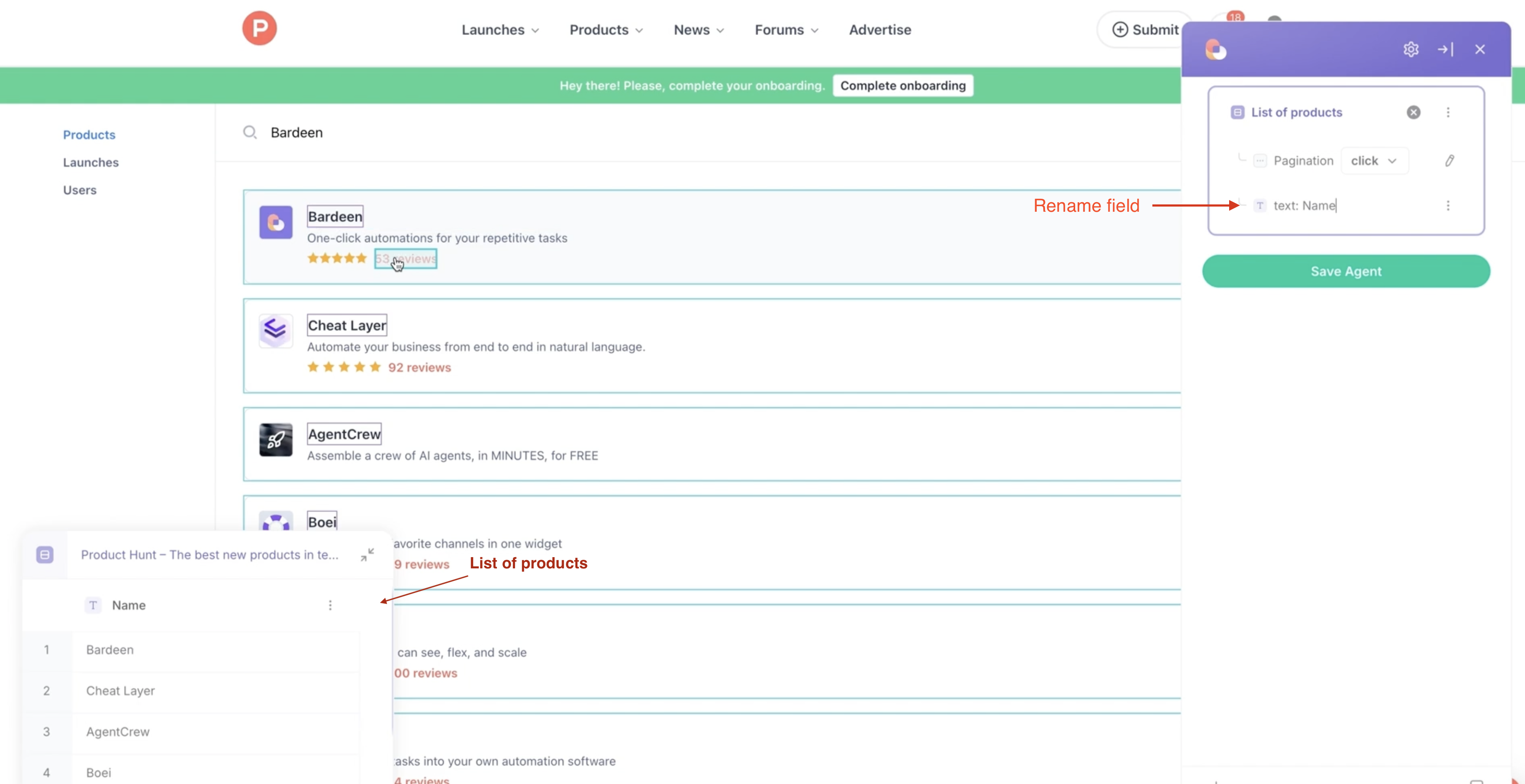The image size is (1525, 784).
Task: Open notifications badge showing 18
Action: tap(1235, 16)
